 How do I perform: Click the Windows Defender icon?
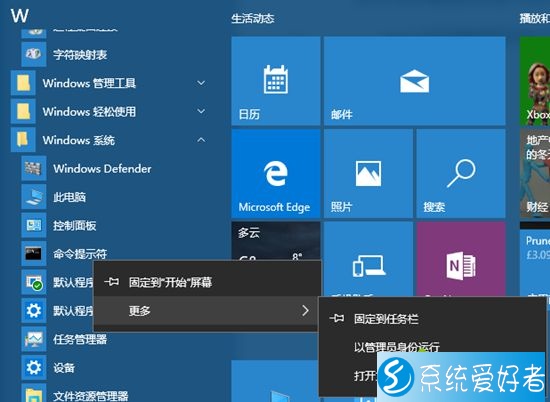(34, 168)
